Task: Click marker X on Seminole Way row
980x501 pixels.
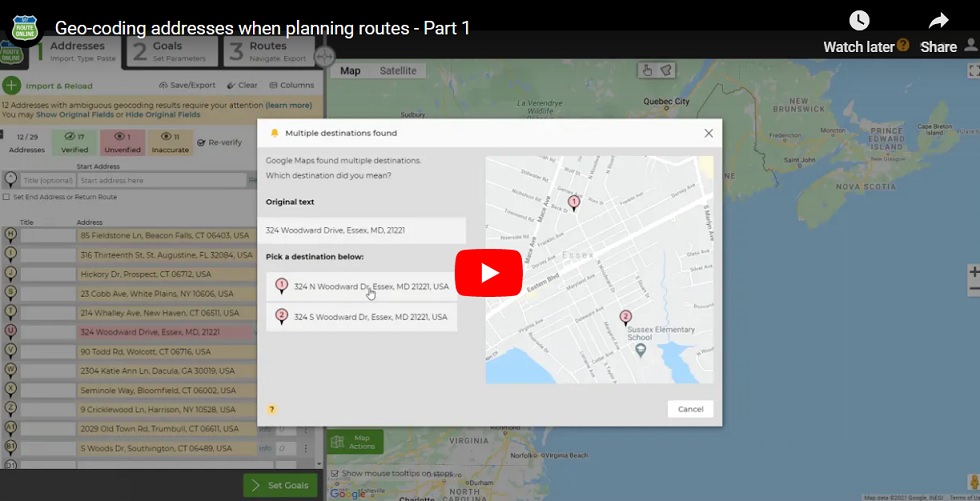Action: [10, 390]
